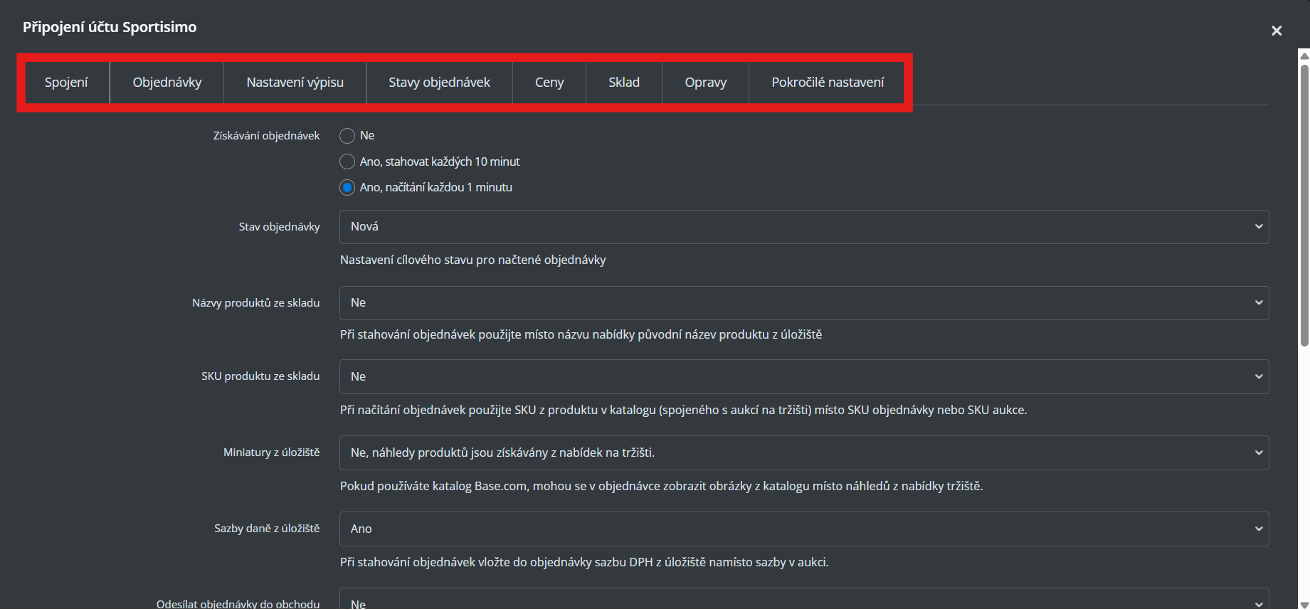Viewport: 1310px width, 610px height.
Task: Click the 'Názvy produktů ze skladu' label
Action: [256, 302]
